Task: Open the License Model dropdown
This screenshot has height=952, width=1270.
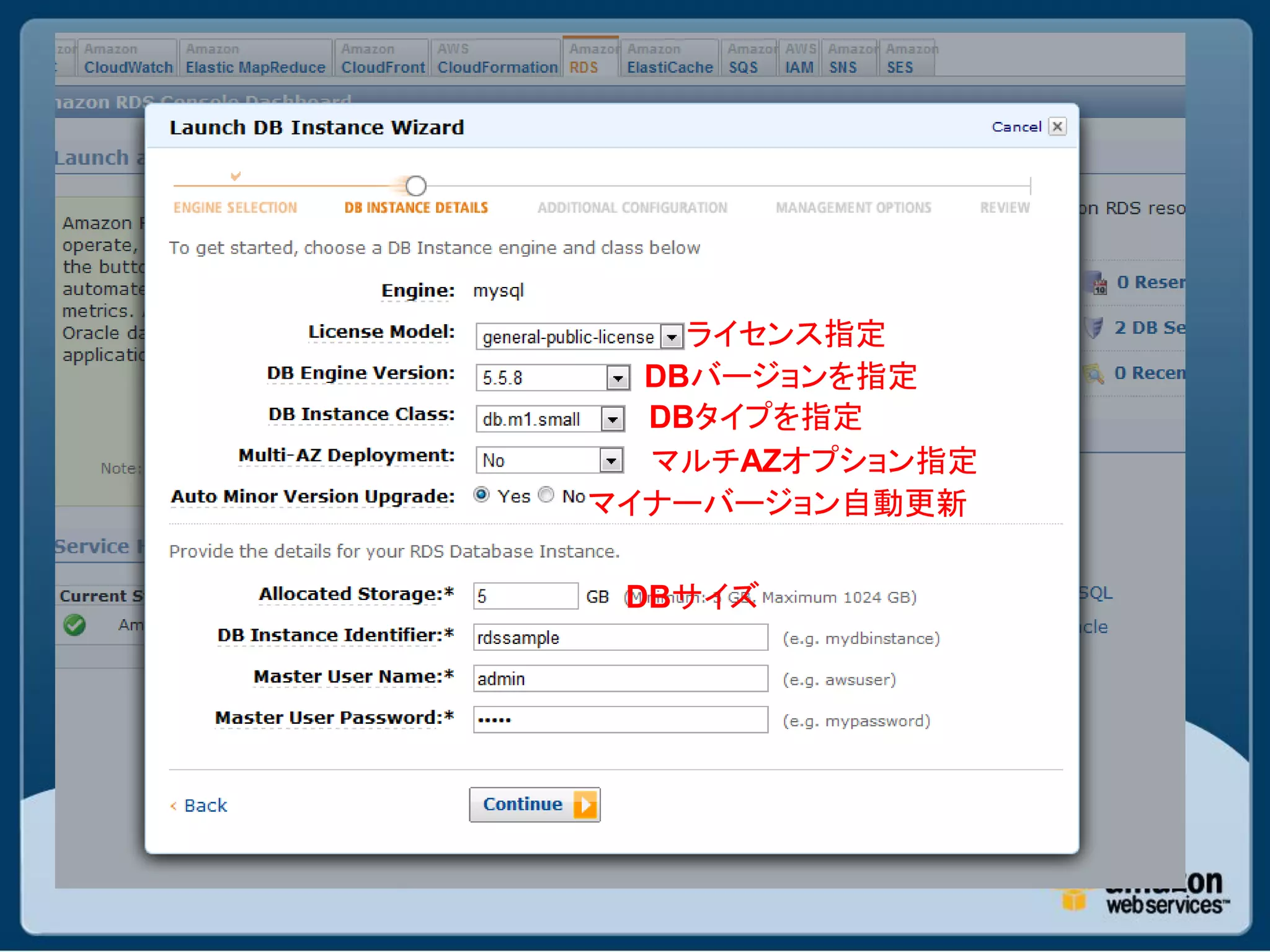Action: [x=579, y=337]
